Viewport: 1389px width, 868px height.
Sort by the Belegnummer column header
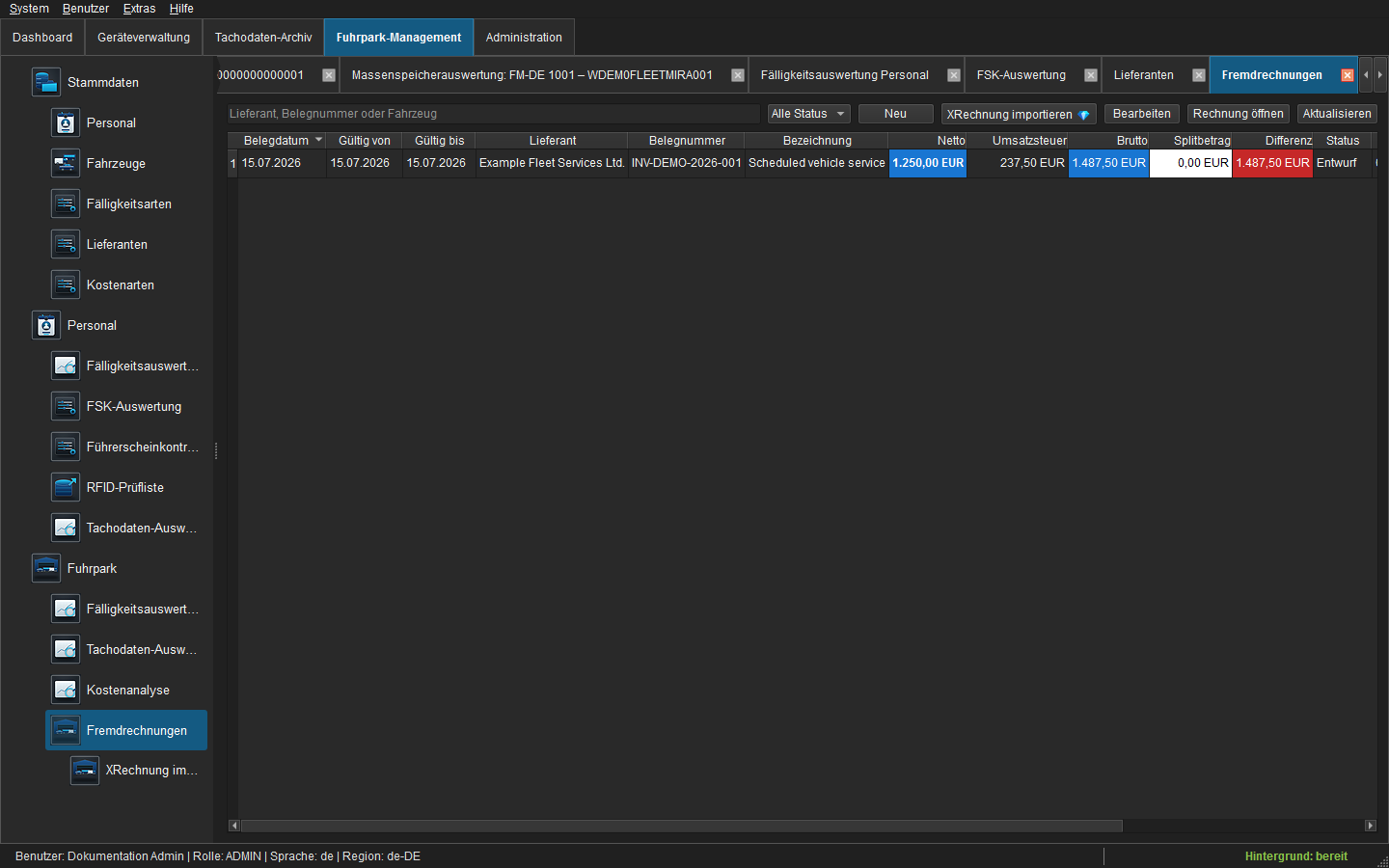(687, 141)
